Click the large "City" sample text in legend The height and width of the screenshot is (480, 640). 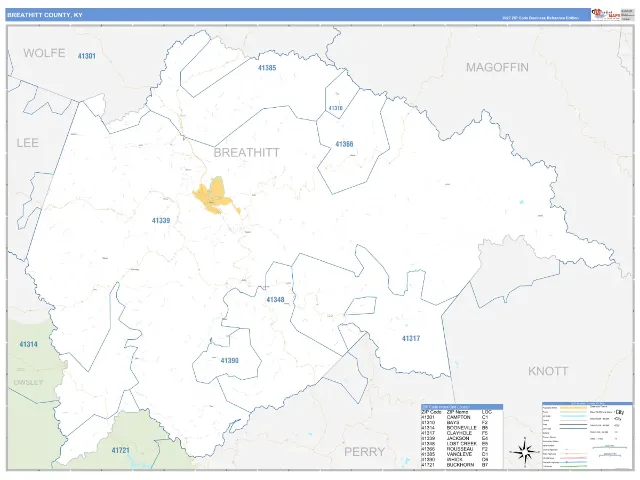[620, 412]
